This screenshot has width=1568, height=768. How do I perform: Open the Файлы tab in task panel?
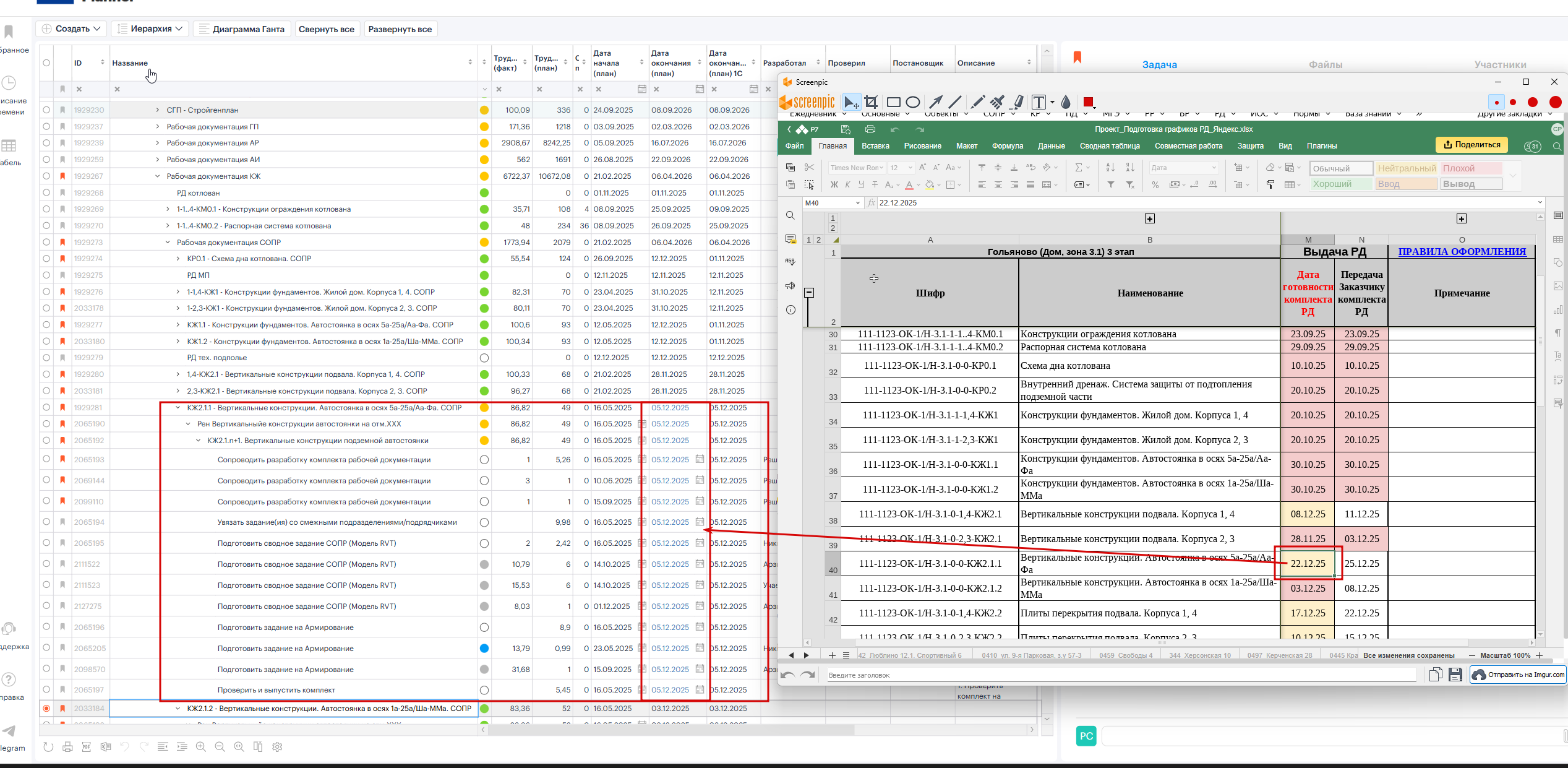click(x=1326, y=64)
